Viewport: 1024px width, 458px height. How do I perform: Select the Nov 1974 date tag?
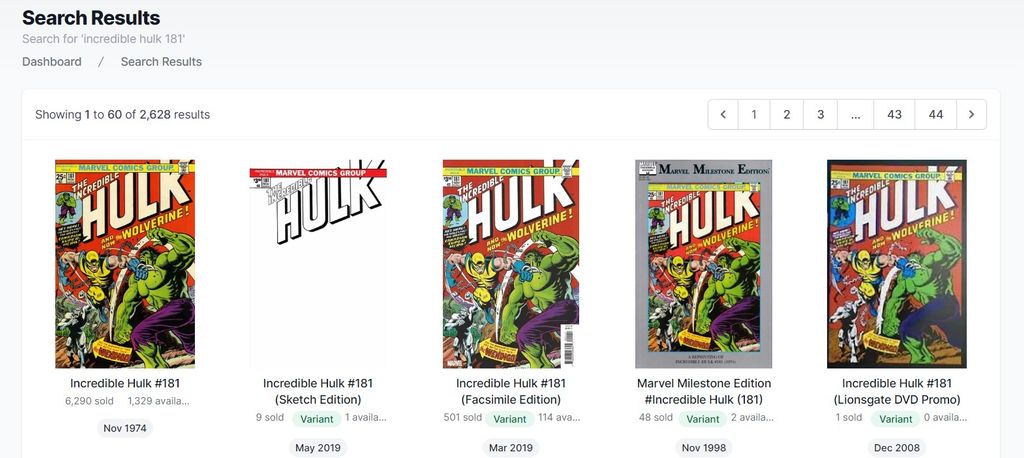point(125,429)
